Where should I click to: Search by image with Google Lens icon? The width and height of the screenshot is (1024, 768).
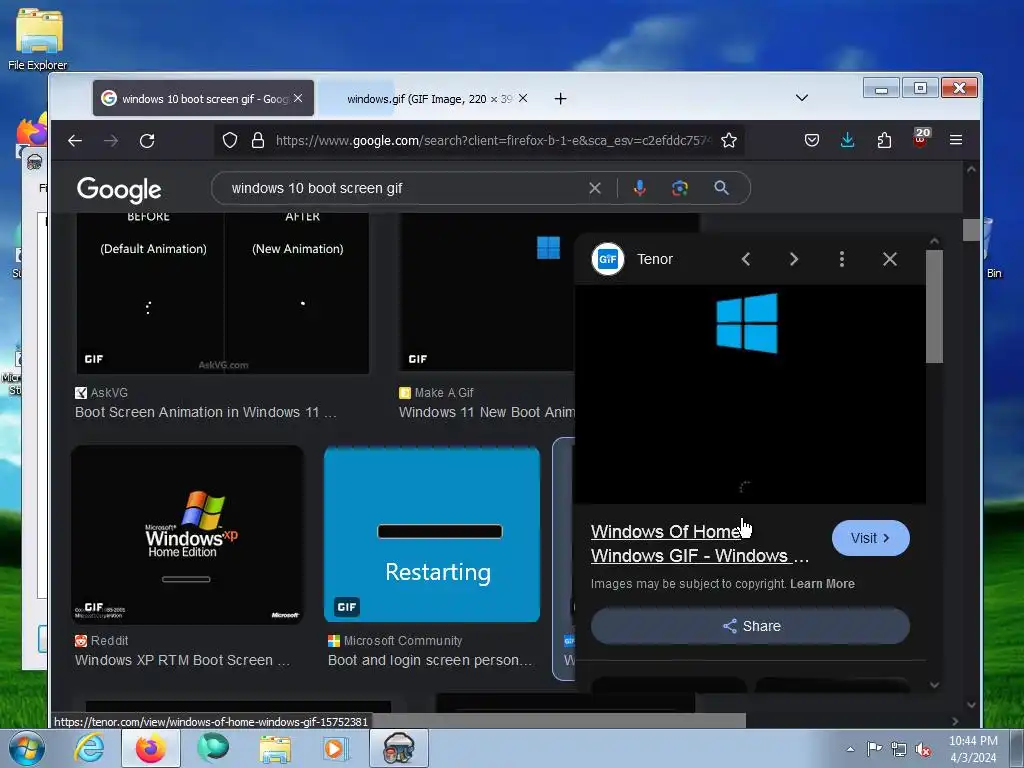[x=680, y=188]
